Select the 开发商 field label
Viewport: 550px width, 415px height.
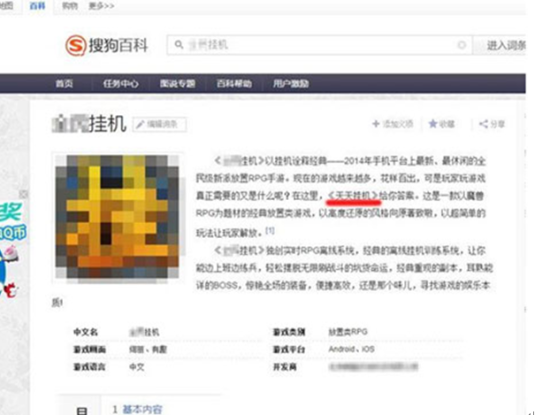[285, 367]
